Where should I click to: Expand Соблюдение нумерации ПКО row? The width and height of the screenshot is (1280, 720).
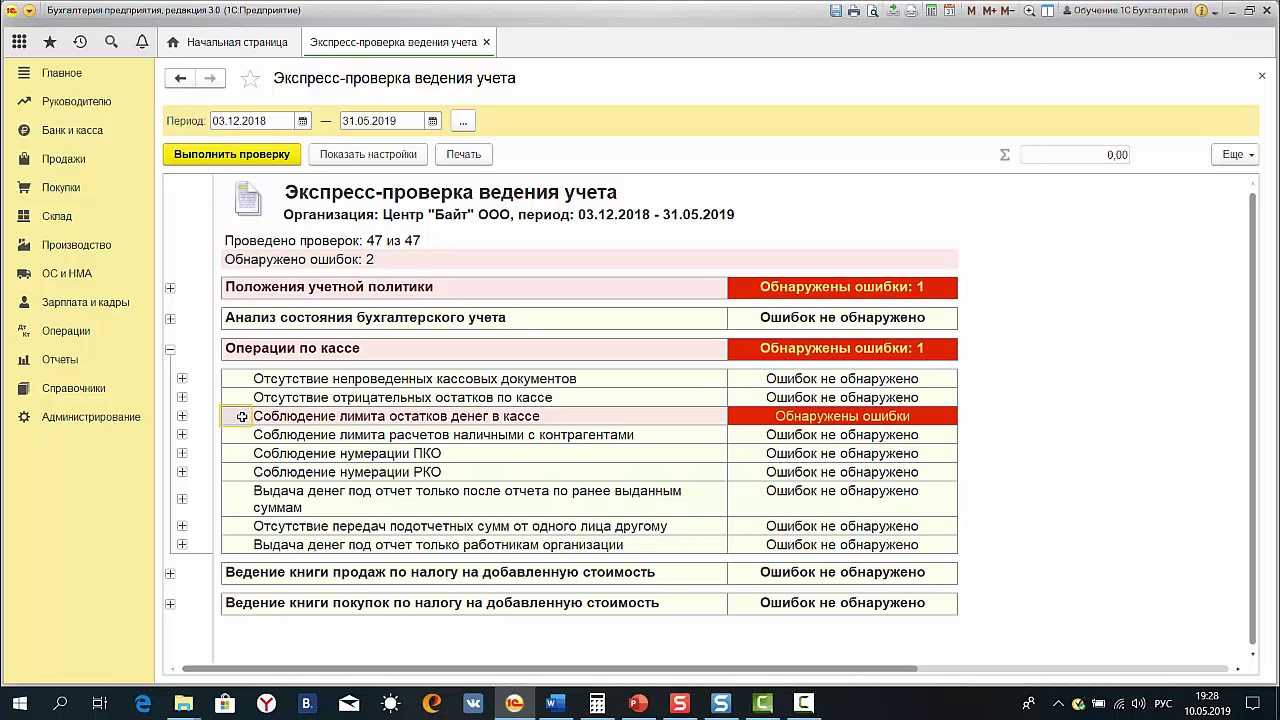tap(182, 453)
